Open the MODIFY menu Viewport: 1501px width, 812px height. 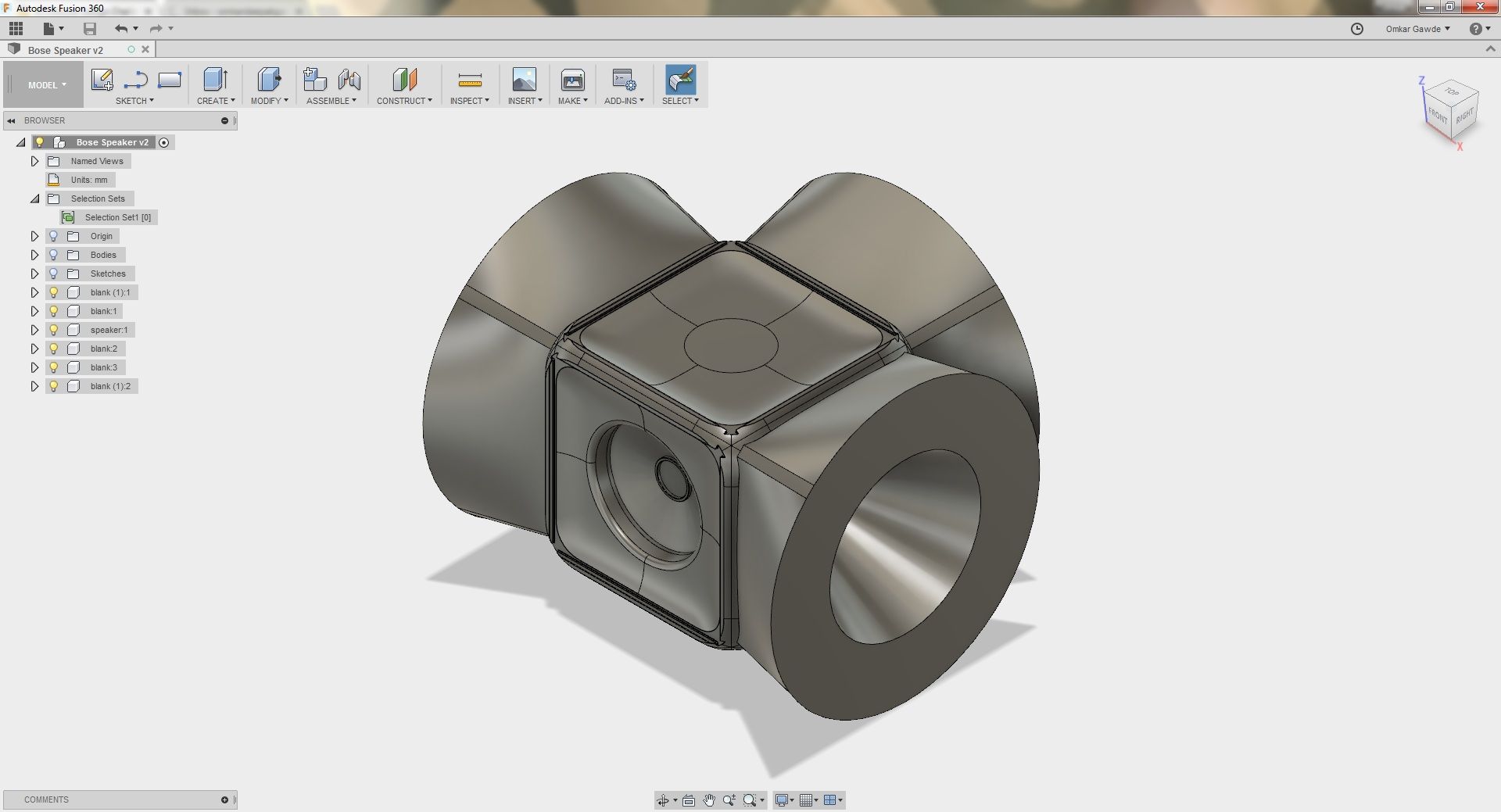tap(269, 101)
